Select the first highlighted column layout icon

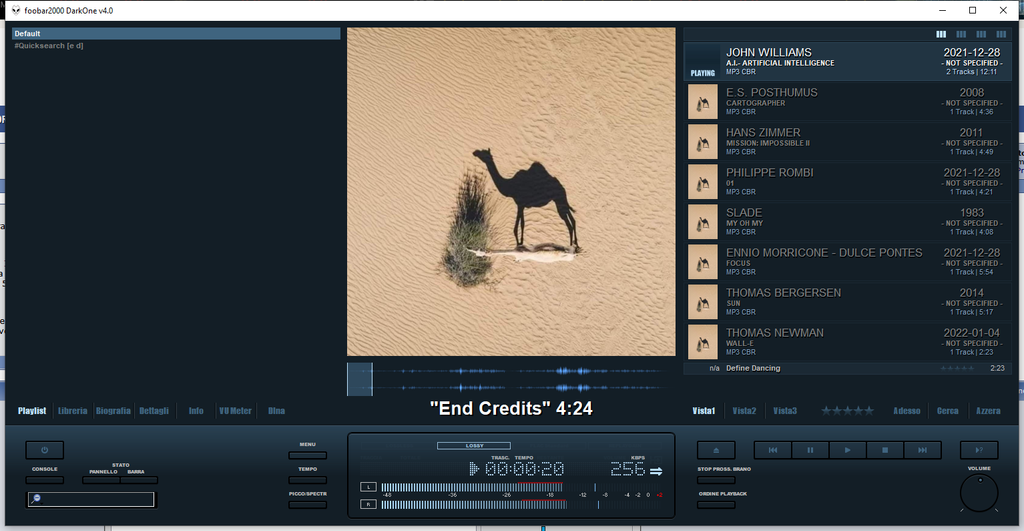pyautogui.click(x=941, y=34)
